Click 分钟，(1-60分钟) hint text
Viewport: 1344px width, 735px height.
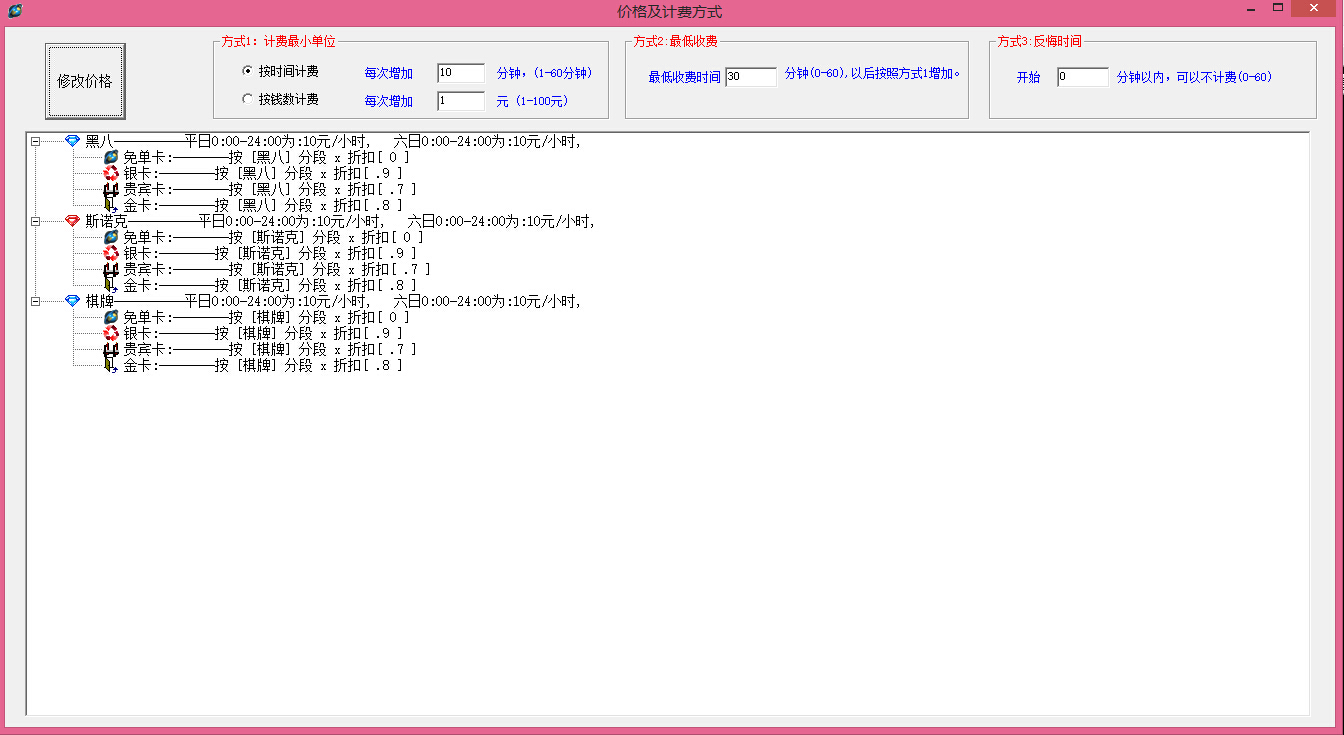[x=544, y=73]
